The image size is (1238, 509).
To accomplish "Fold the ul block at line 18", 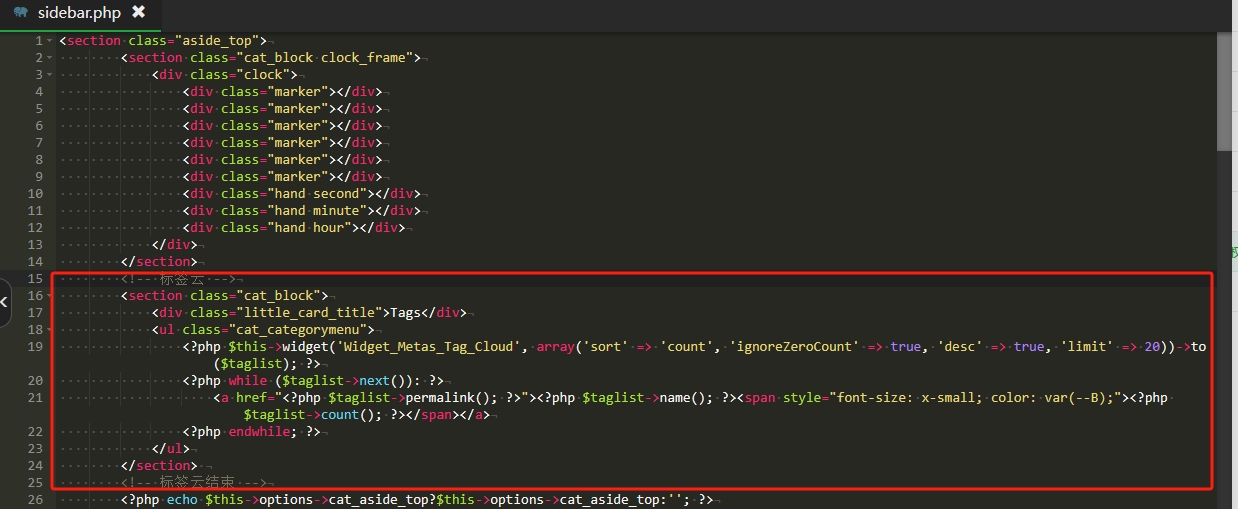I will [x=52, y=330].
